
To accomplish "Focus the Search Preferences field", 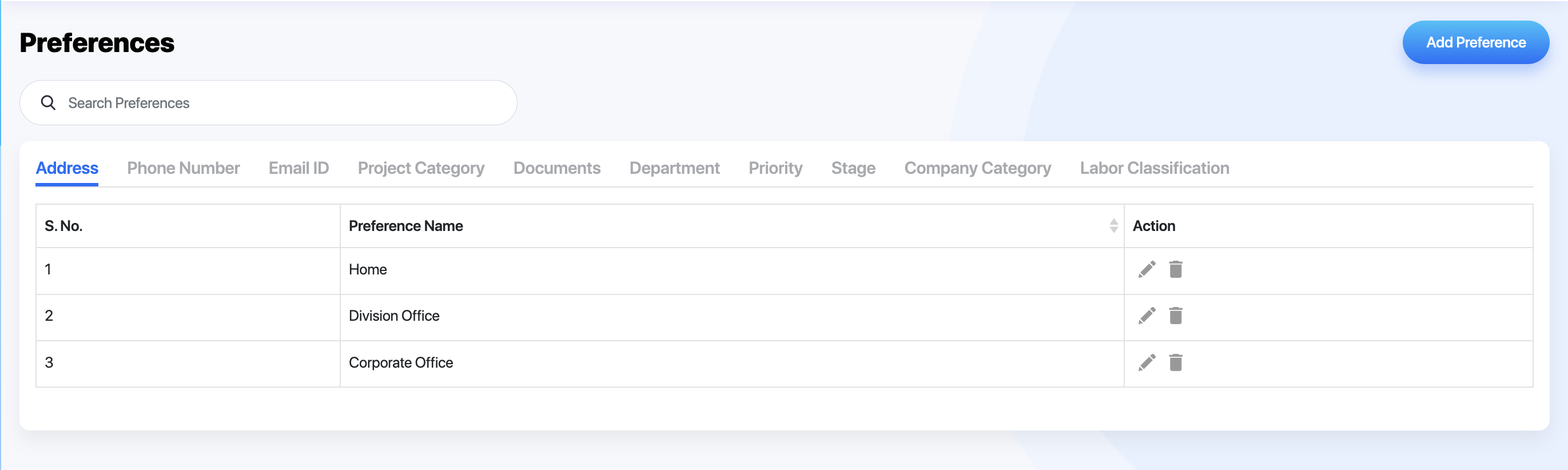I will (x=268, y=103).
